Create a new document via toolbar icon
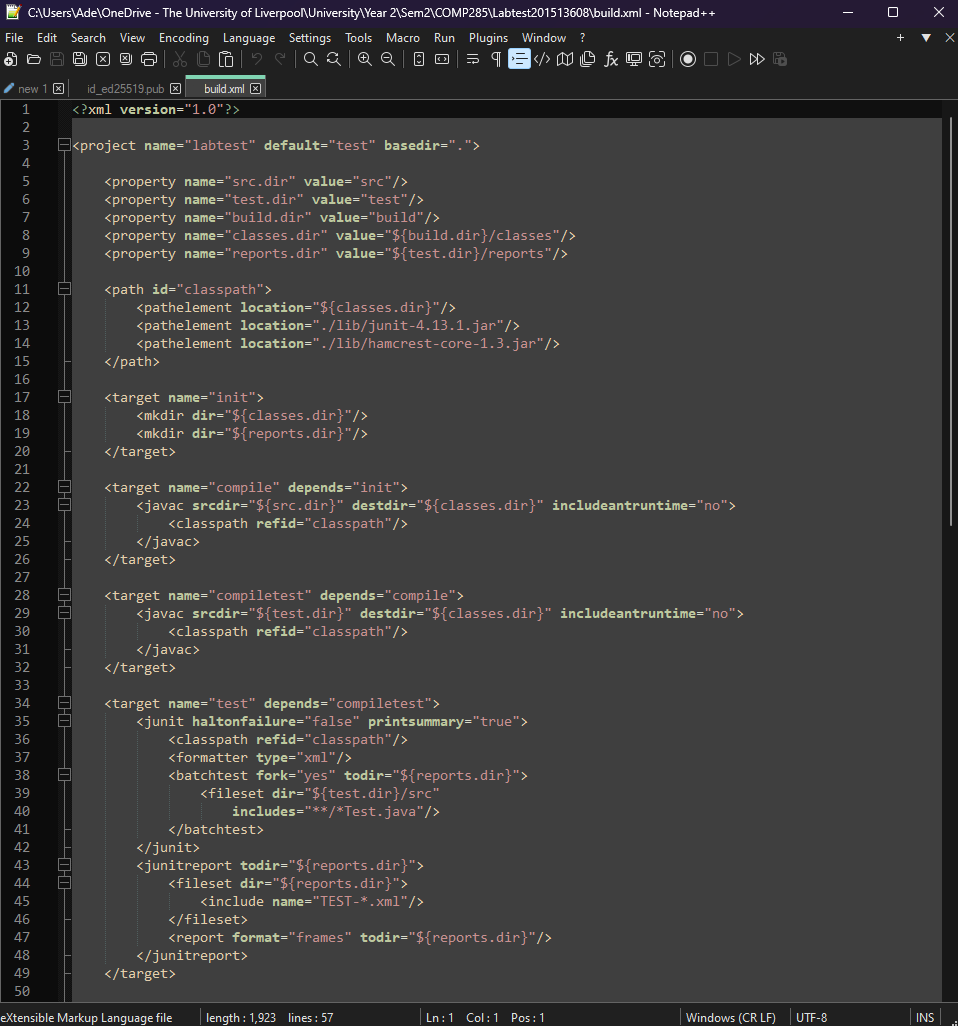 click(x=11, y=60)
